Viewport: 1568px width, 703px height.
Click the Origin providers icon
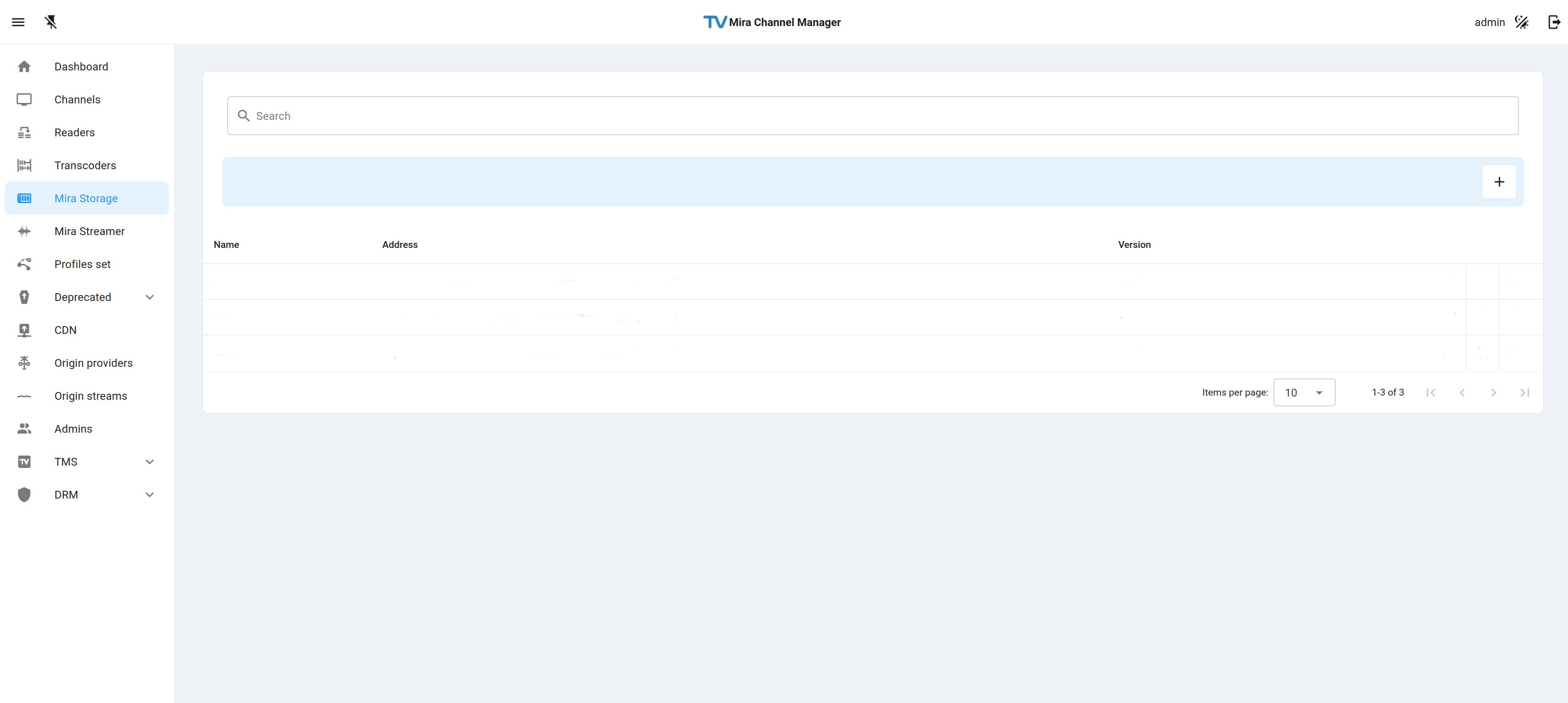[x=24, y=363]
